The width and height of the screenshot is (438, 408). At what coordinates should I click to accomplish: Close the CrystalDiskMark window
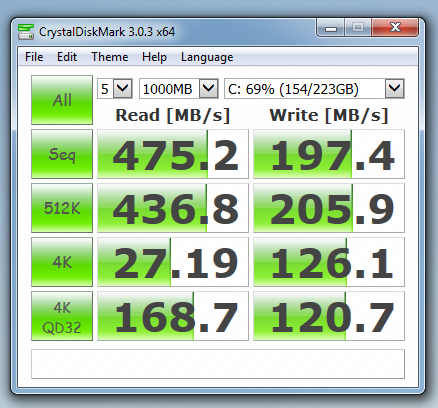click(395, 27)
